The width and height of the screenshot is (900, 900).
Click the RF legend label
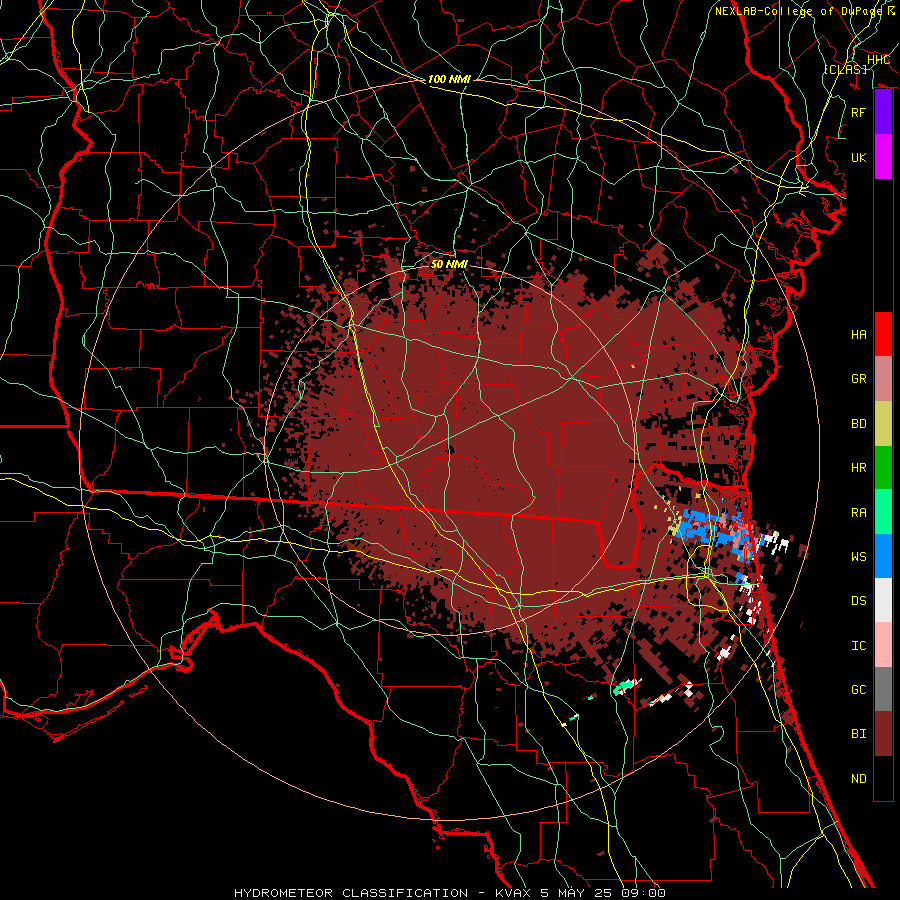(x=858, y=113)
